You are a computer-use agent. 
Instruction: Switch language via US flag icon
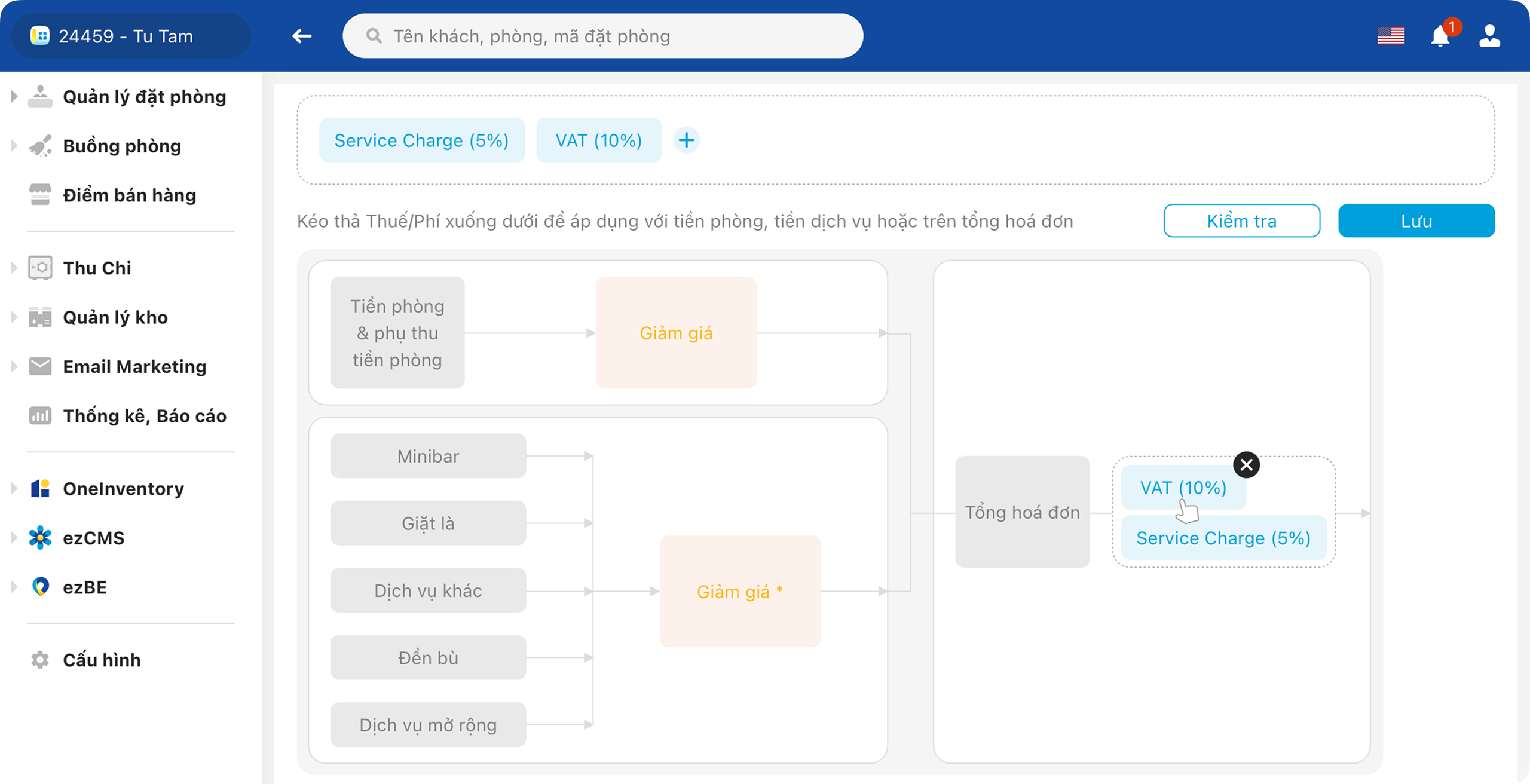pos(1391,36)
